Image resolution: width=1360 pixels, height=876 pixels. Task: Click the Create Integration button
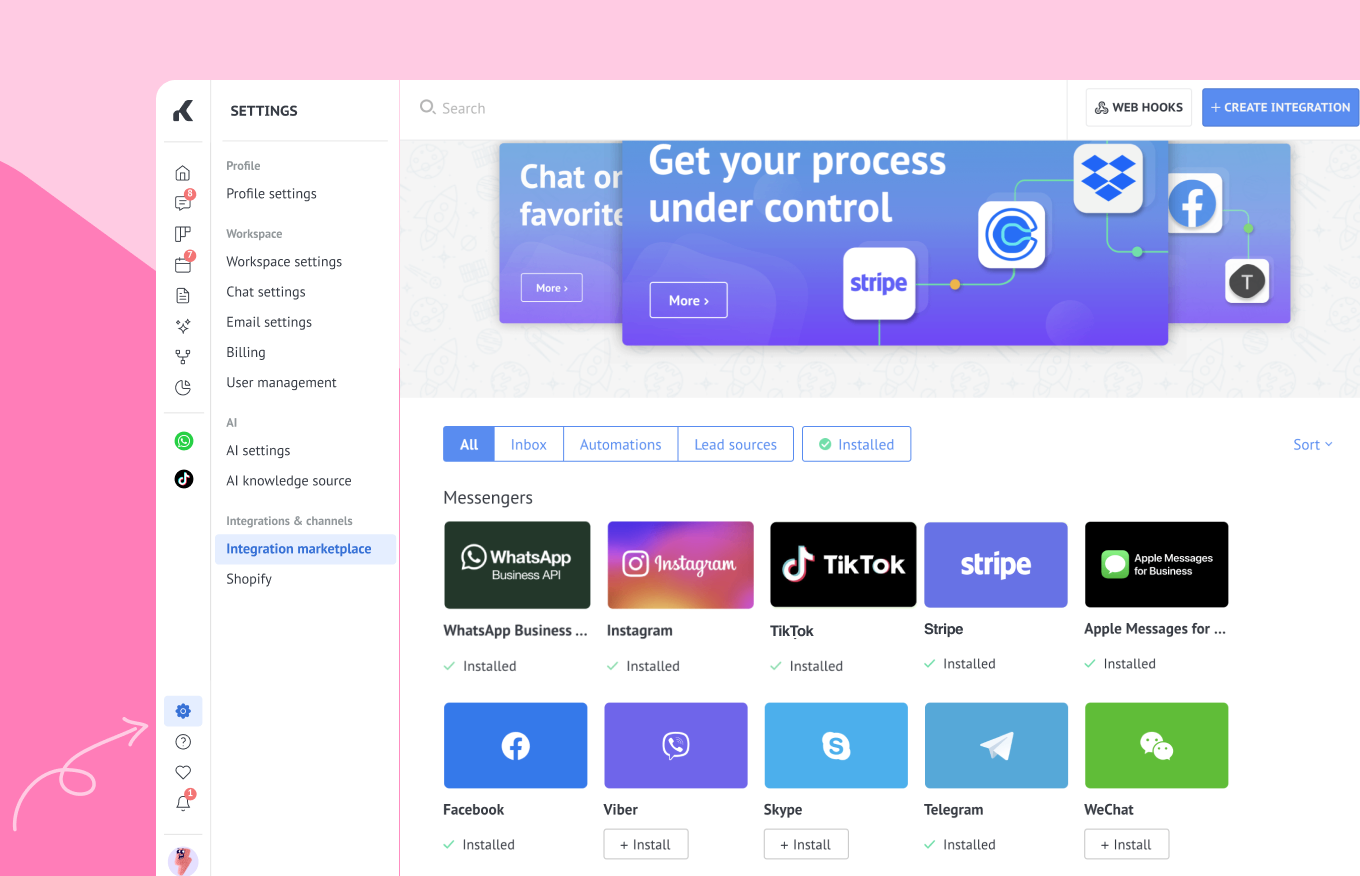click(1280, 107)
